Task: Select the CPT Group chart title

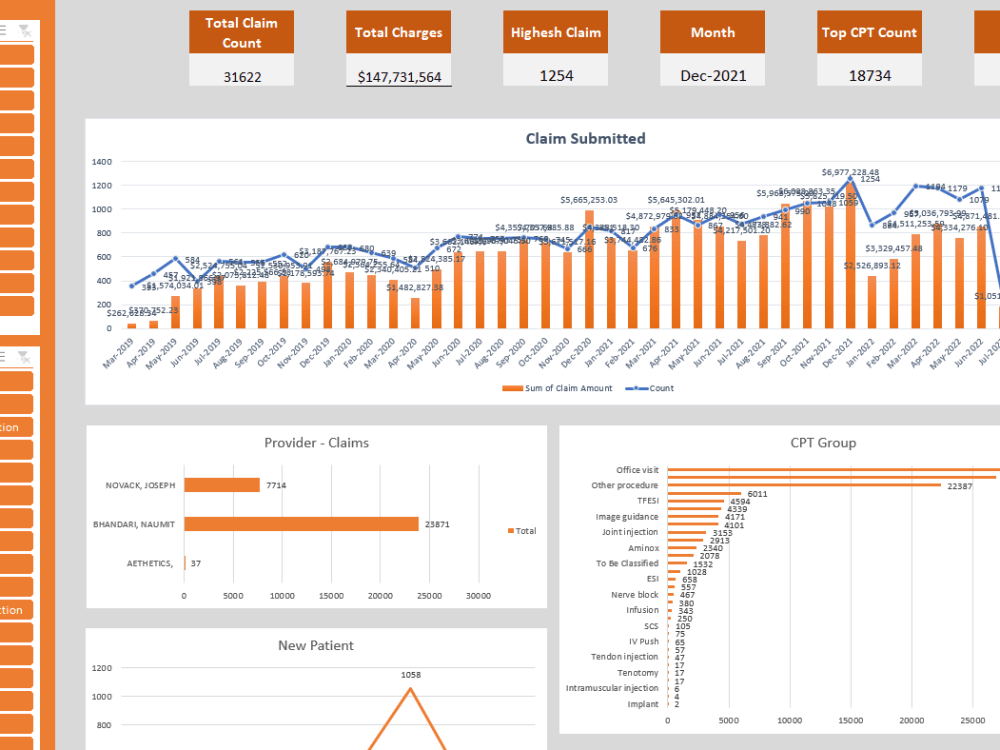Action: (823, 443)
